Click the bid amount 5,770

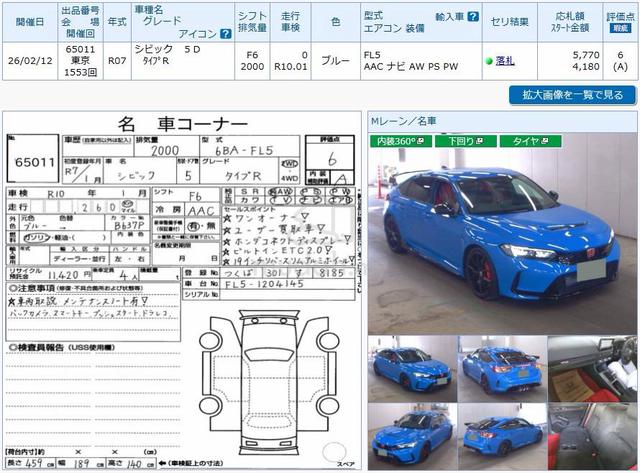(586, 55)
